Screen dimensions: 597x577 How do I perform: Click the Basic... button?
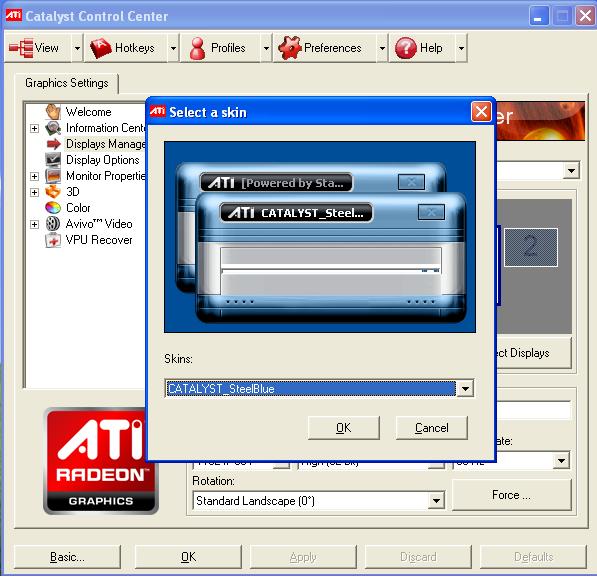coord(67,557)
